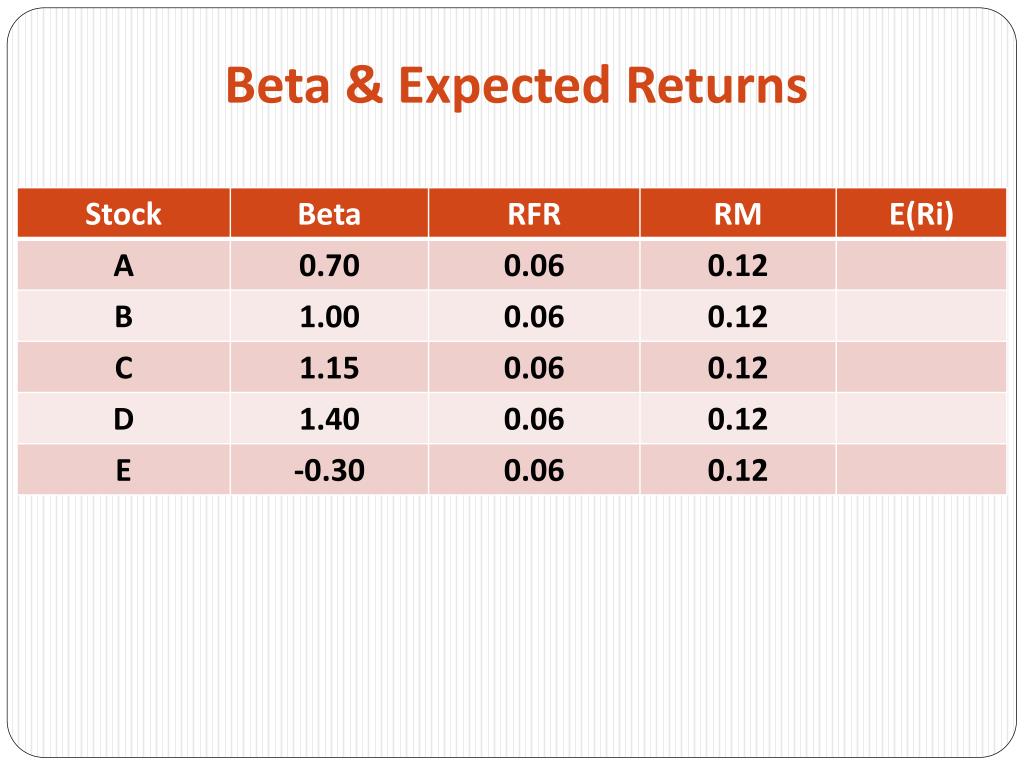This screenshot has height=768, width=1024.
Task: Select the Beta column header
Action: (x=329, y=214)
